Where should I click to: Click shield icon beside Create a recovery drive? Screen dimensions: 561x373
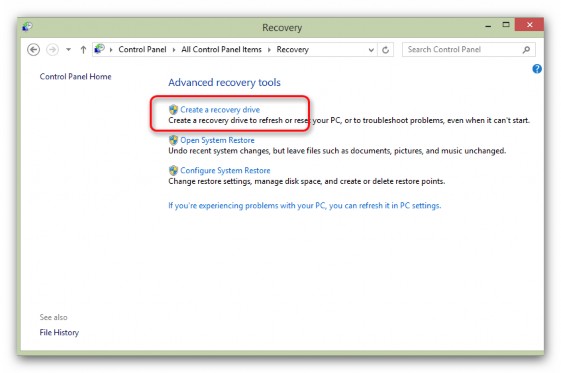[x=173, y=109]
